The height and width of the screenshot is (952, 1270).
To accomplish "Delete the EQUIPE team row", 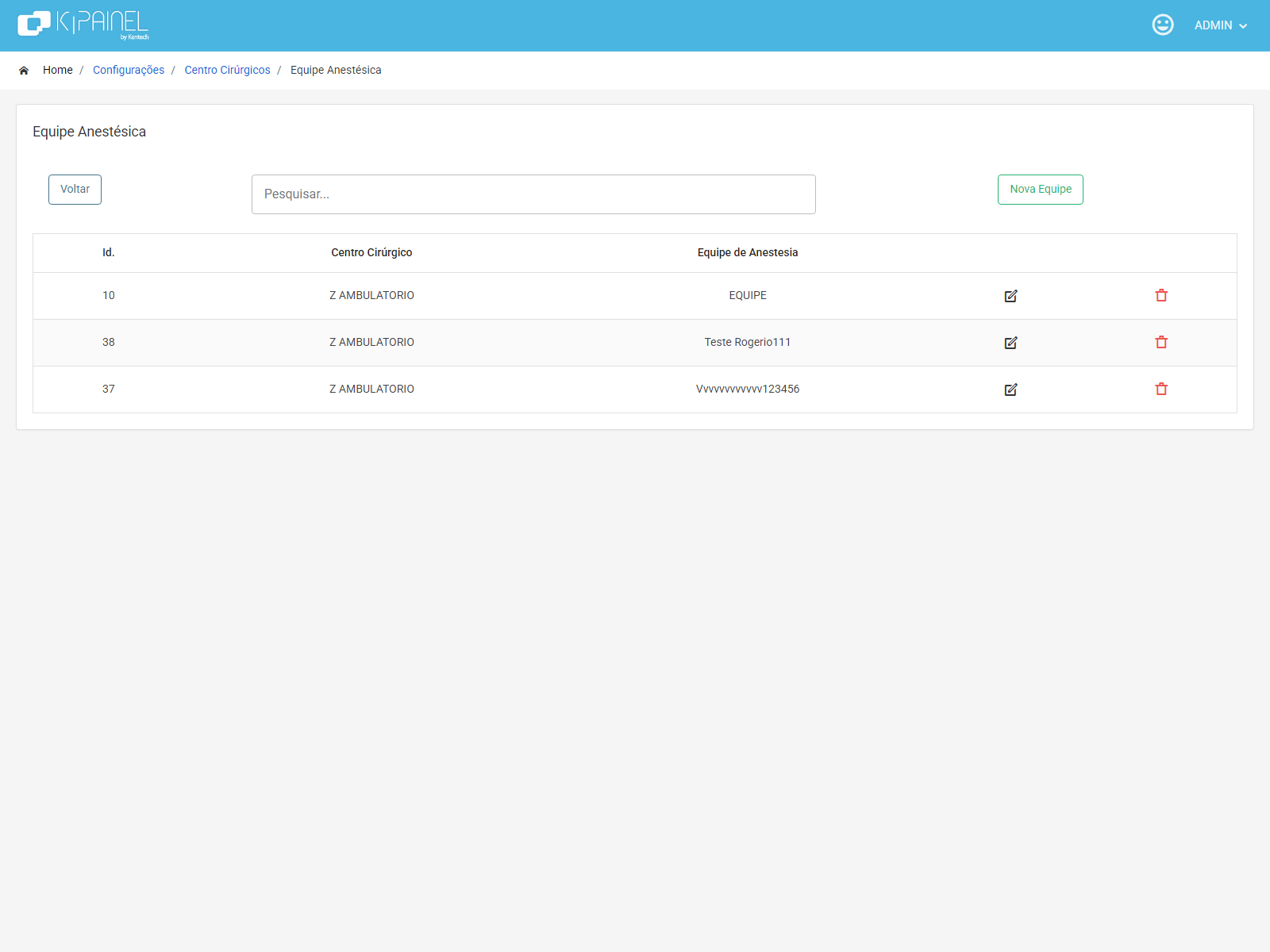I will (1161, 295).
